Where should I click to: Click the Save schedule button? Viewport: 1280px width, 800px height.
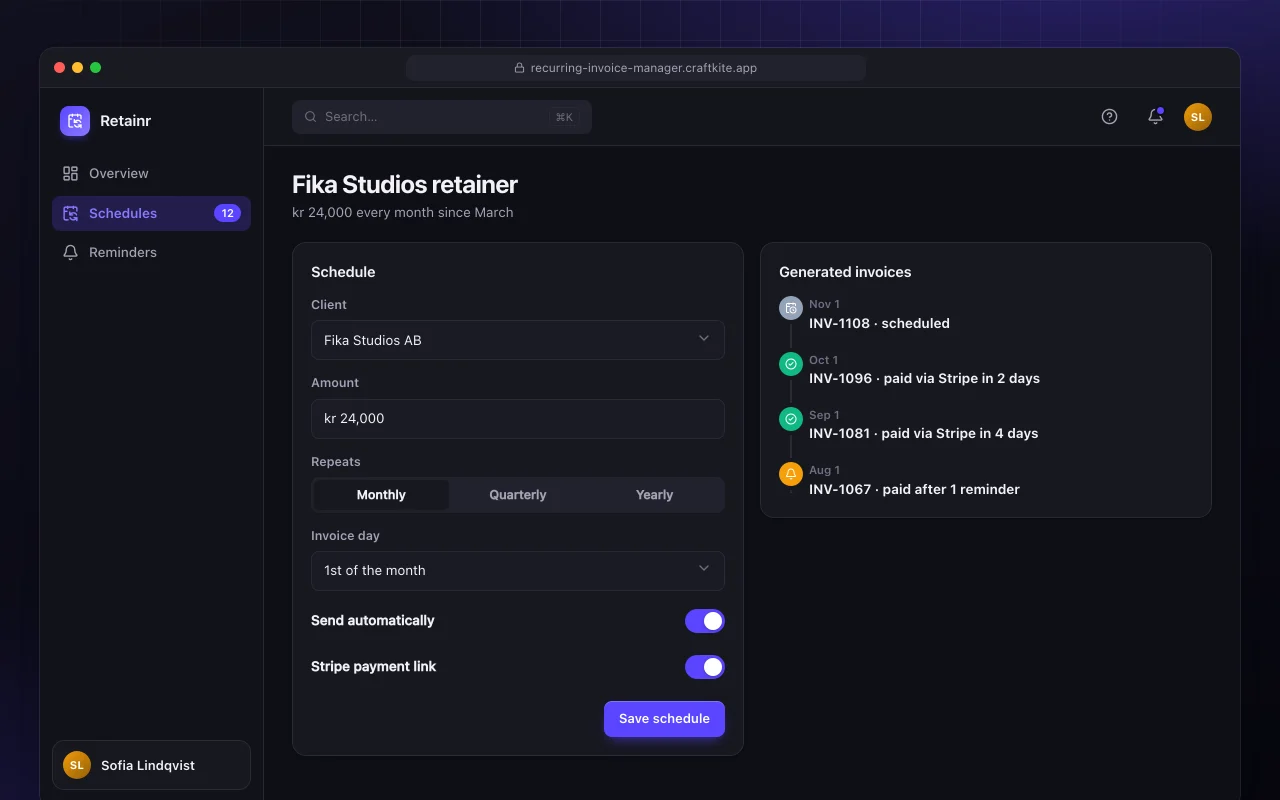[x=664, y=719]
